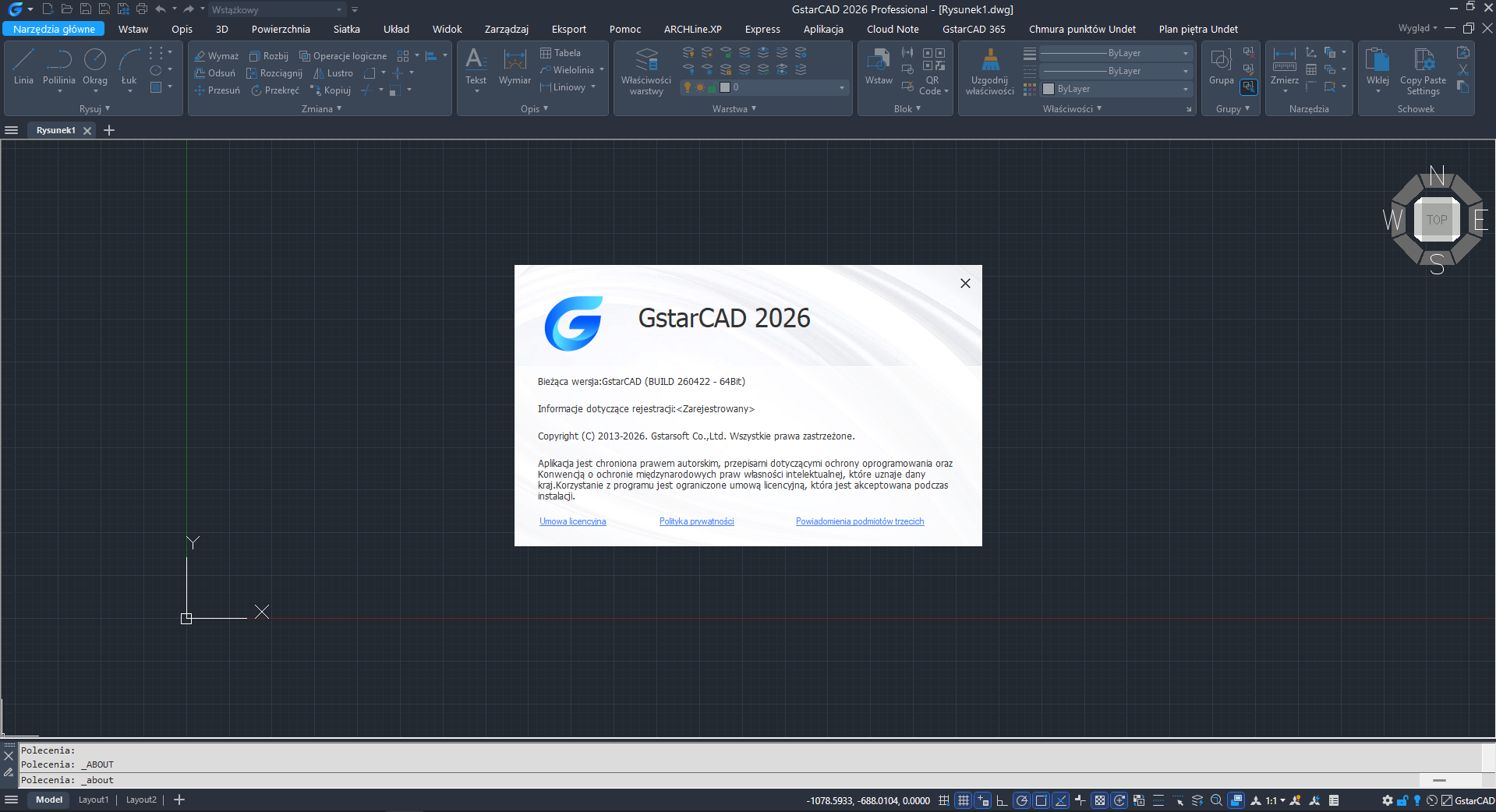
Task: Open Copy Paste Settings
Action: (1423, 72)
